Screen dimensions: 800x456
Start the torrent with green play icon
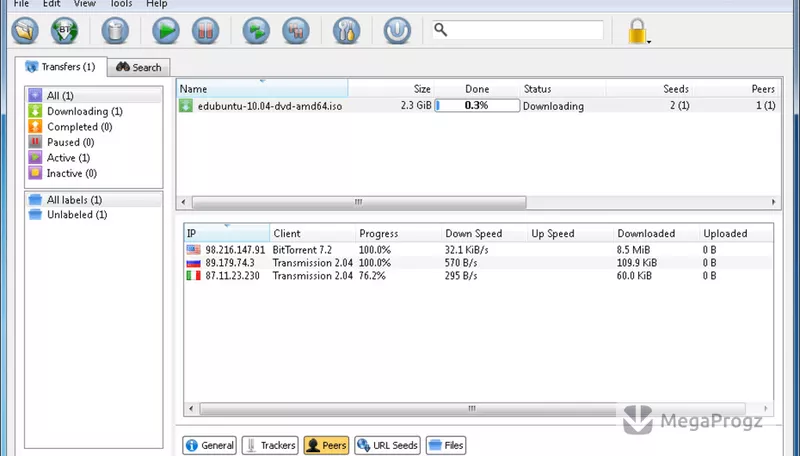pos(166,31)
